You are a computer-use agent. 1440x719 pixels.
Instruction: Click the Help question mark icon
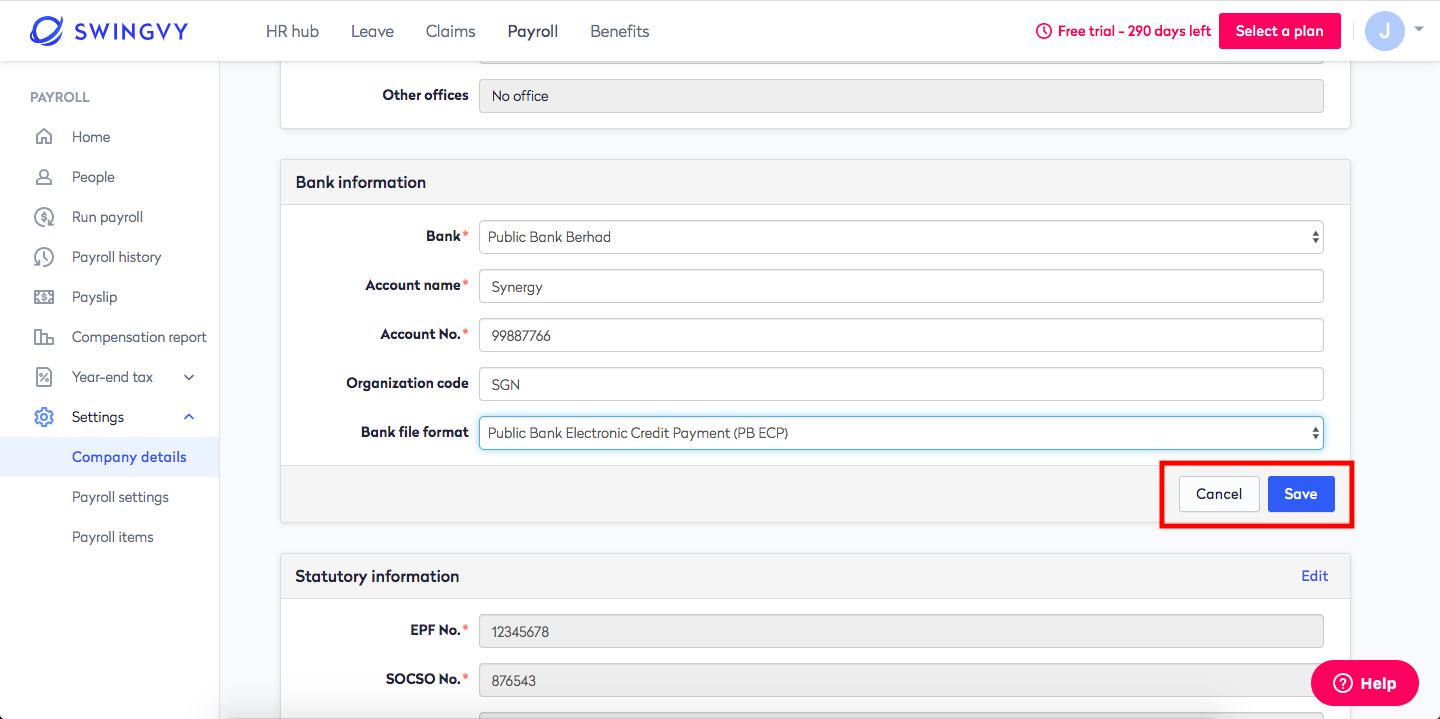pos(1342,684)
